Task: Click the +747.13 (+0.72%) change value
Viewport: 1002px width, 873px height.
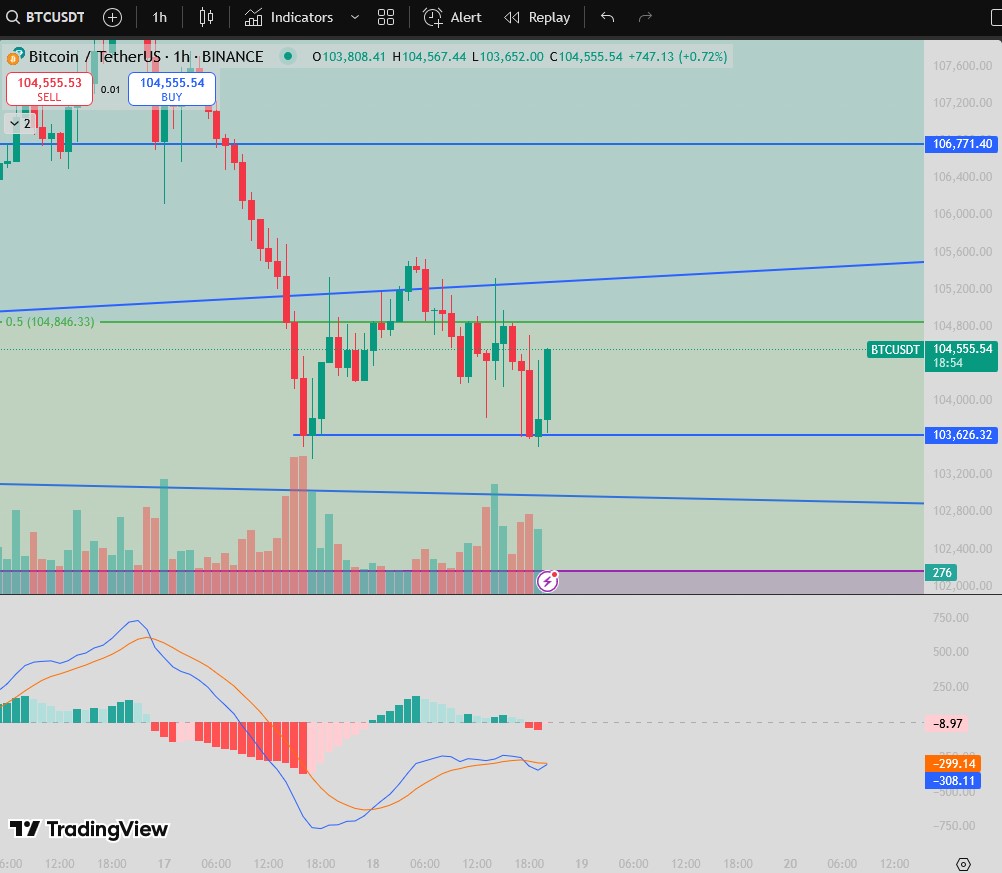Action: click(x=678, y=57)
